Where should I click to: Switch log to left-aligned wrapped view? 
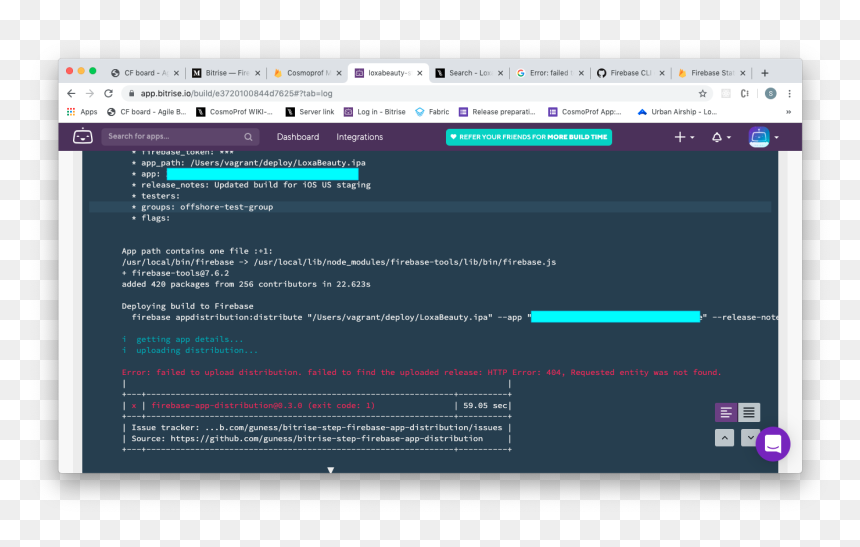click(x=726, y=412)
